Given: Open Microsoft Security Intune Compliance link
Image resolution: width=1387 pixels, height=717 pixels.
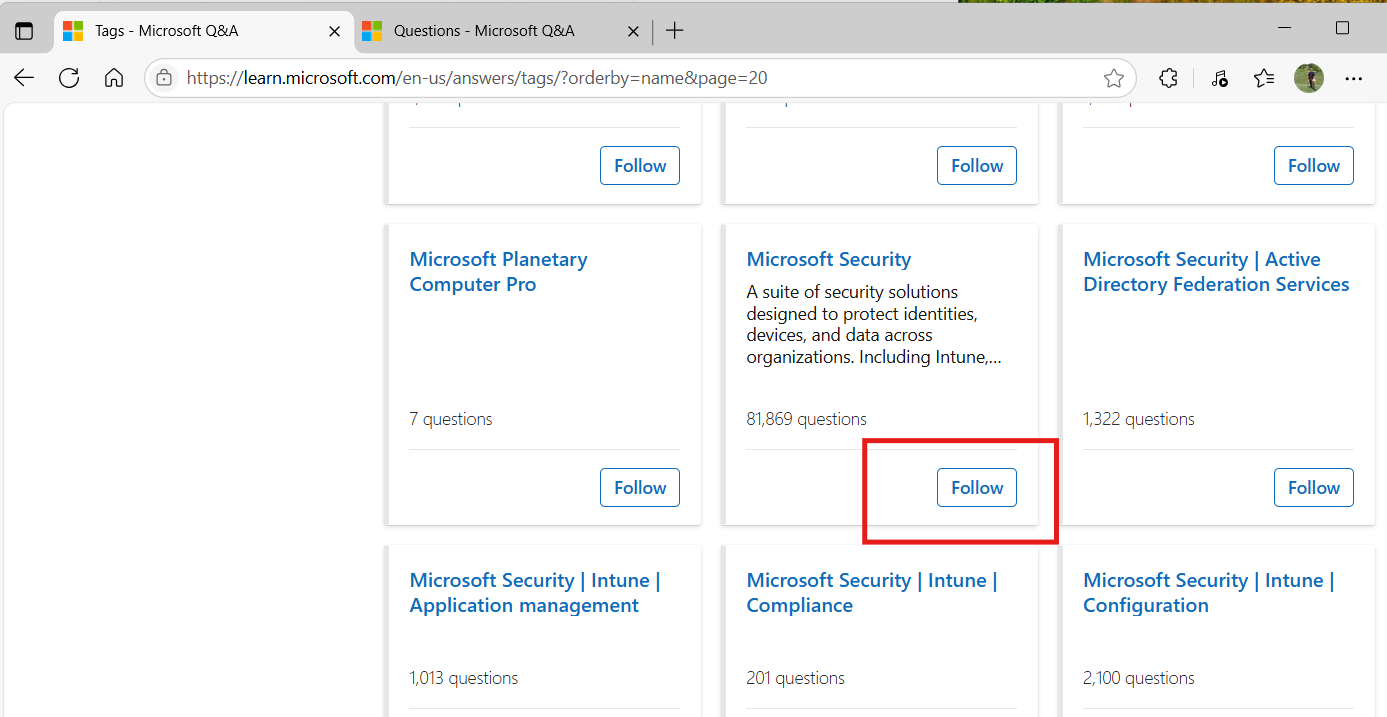Looking at the screenshot, I should click(872, 593).
